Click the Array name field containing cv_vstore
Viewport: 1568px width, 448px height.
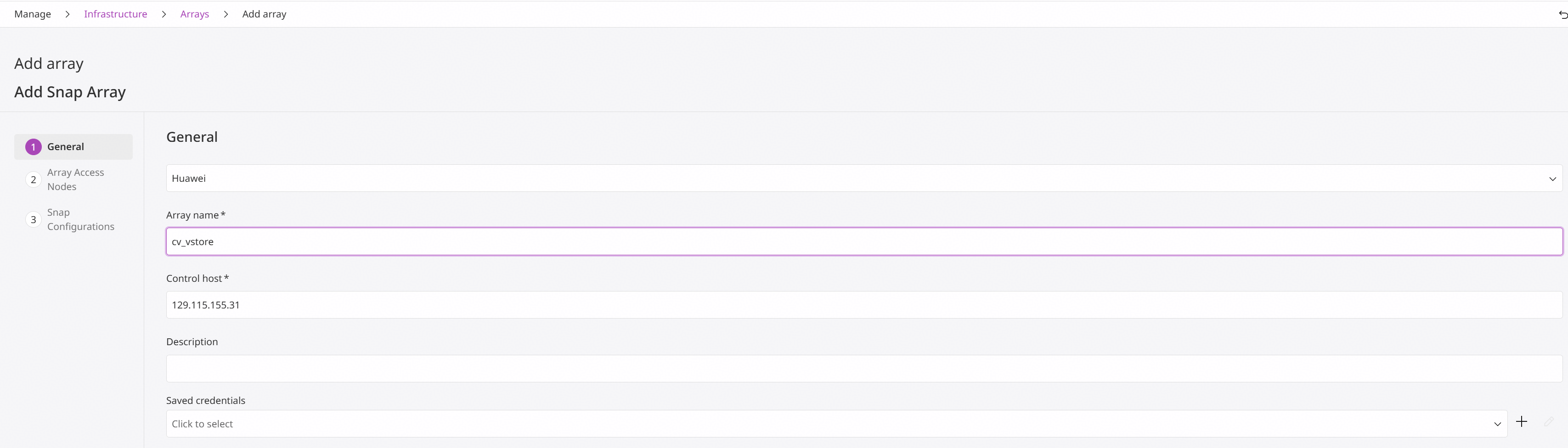[x=864, y=241]
